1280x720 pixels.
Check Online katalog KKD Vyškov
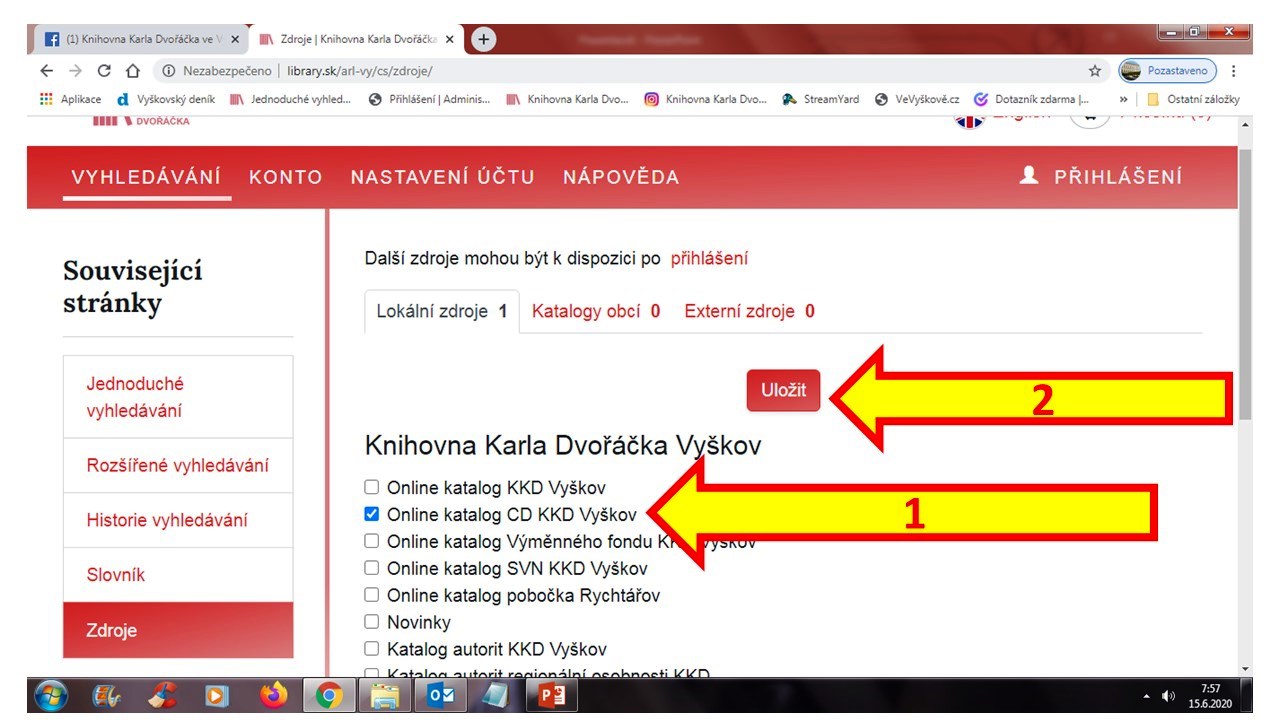point(372,488)
